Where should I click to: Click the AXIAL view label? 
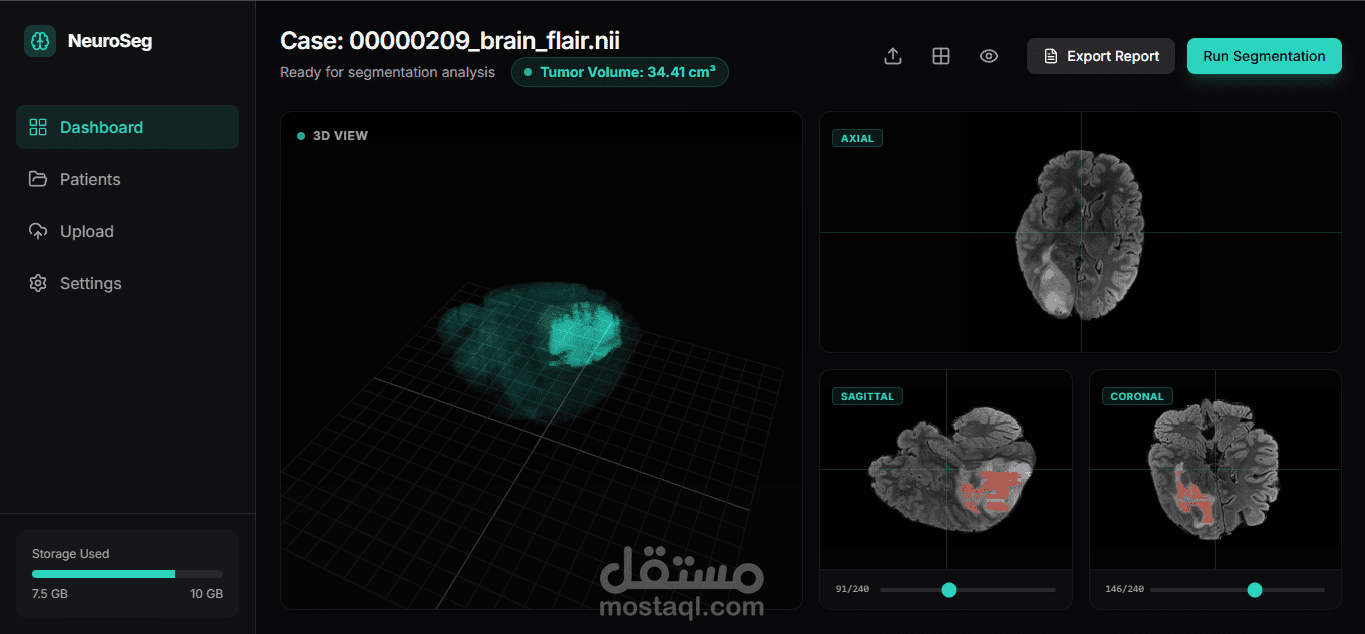click(x=857, y=138)
